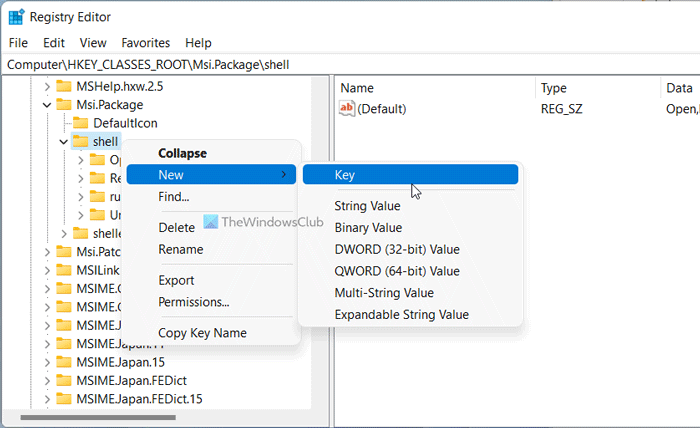This screenshot has width=700, height=428.
Task: Open the Favorites menu
Action: click(146, 43)
